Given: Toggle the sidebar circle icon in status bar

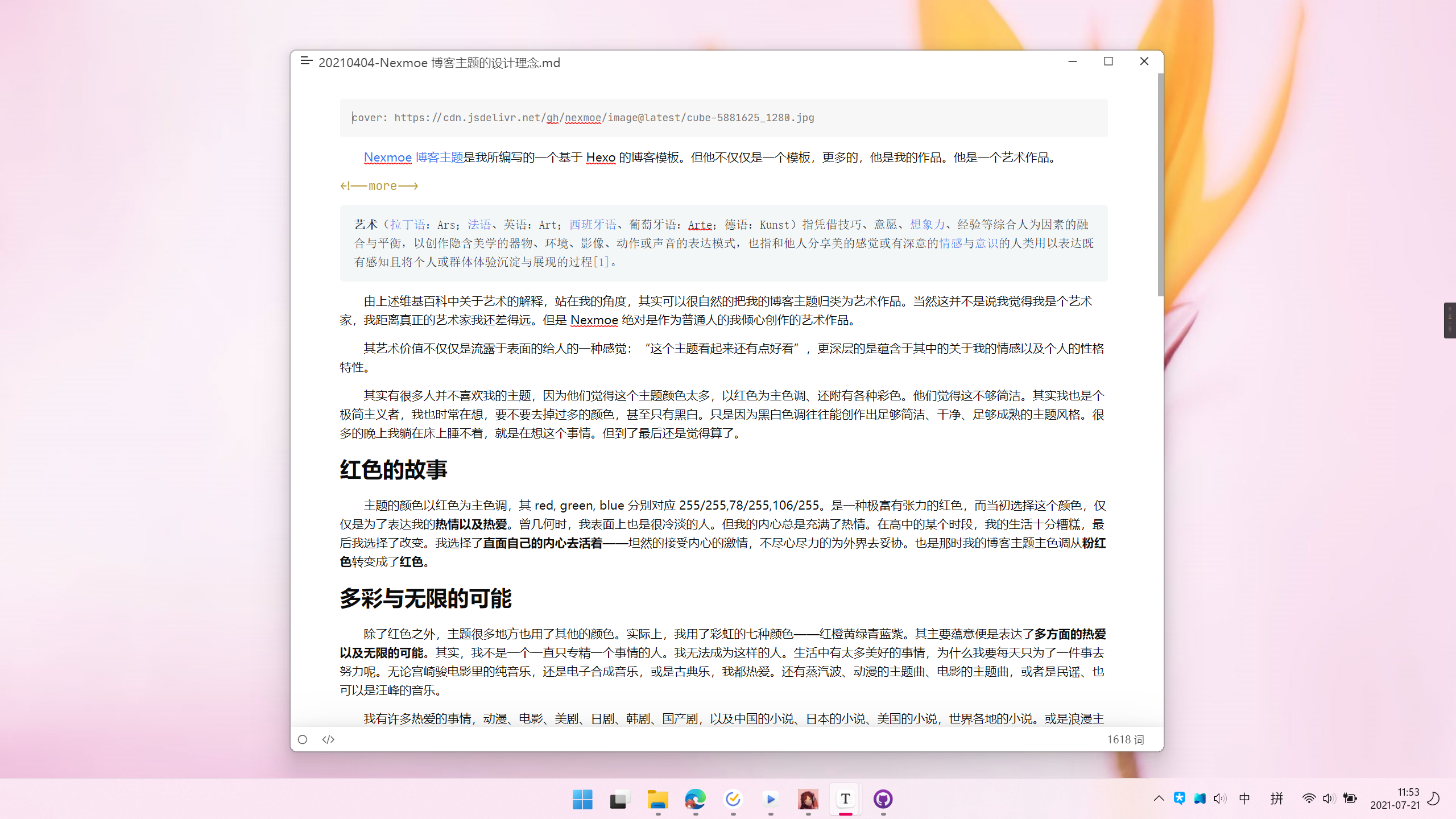Looking at the screenshot, I should pyautogui.click(x=303, y=739).
